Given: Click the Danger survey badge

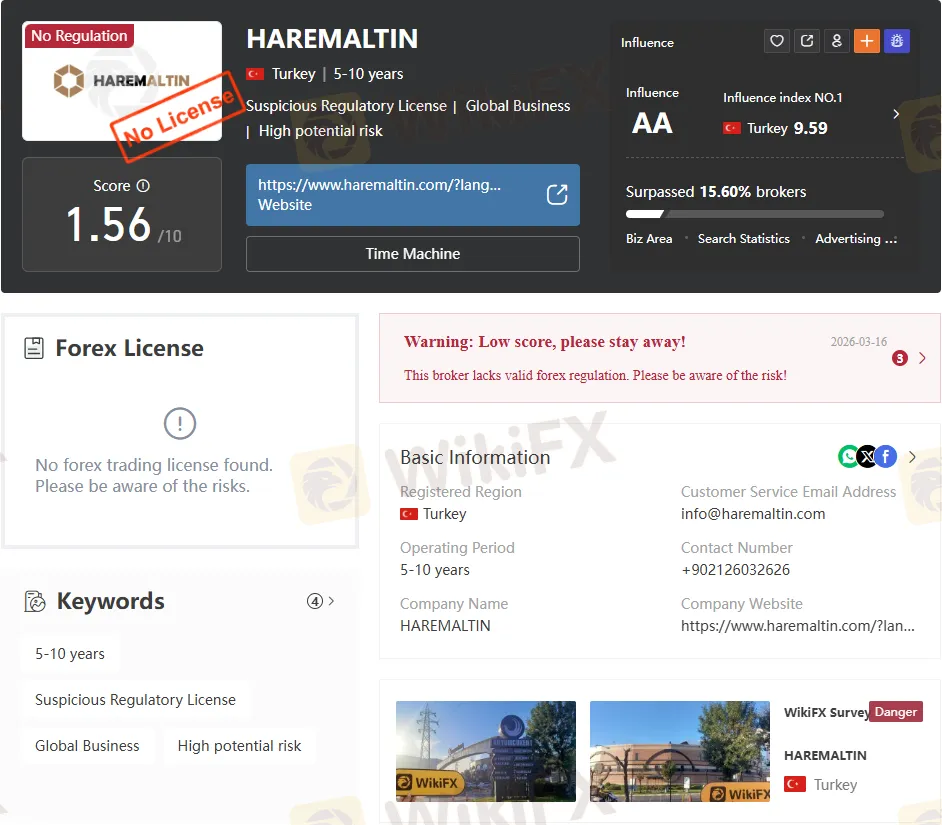Looking at the screenshot, I should coord(895,712).
